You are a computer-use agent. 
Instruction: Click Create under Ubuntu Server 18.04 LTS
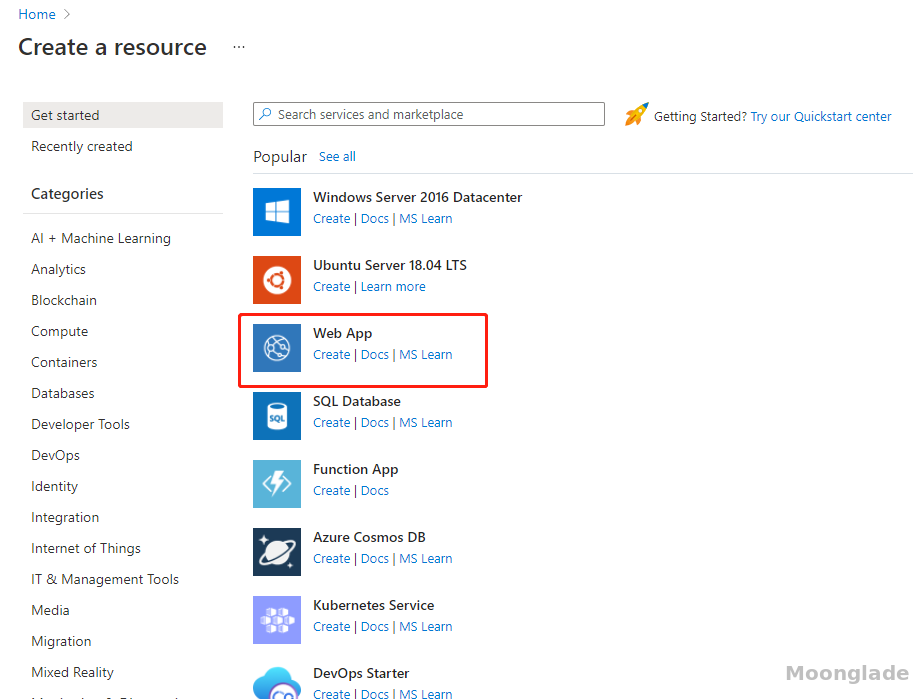click(331, 286)
